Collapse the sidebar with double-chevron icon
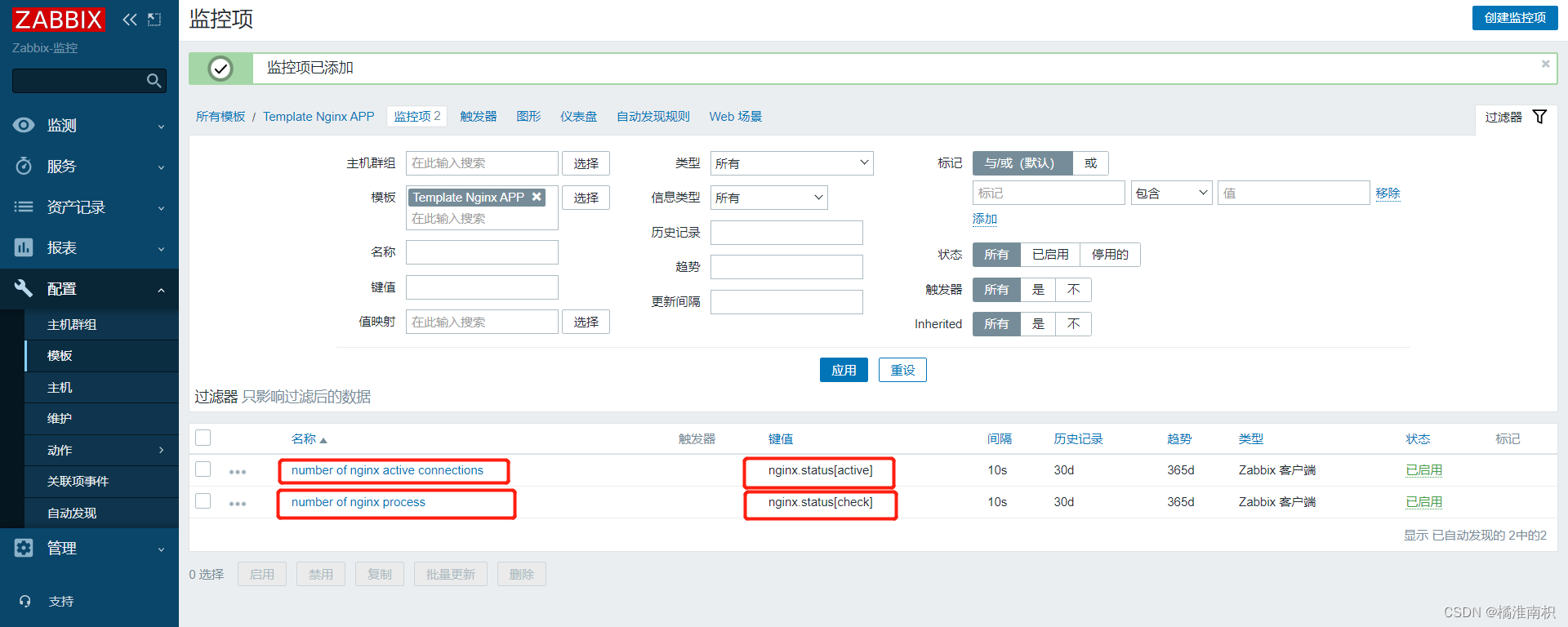 coord(129,20)
